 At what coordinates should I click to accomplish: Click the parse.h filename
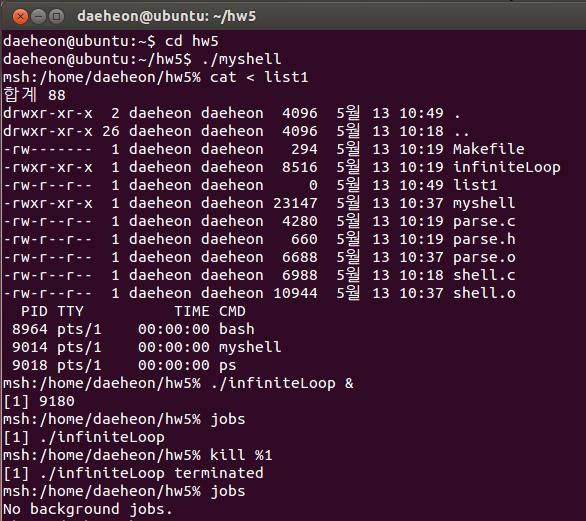point(484,240)
